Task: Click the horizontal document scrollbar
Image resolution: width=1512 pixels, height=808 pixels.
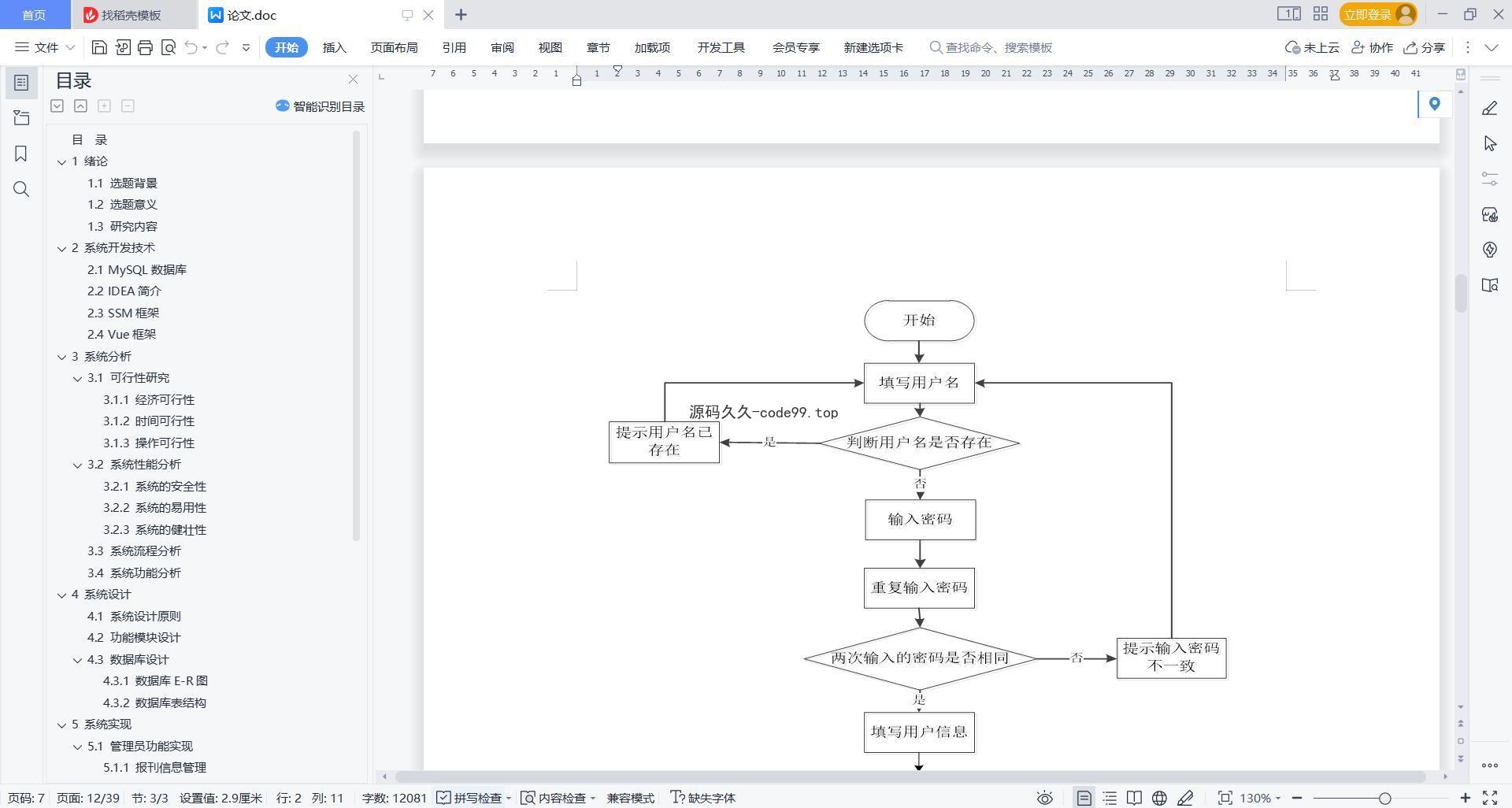Action: coord(910,776)
